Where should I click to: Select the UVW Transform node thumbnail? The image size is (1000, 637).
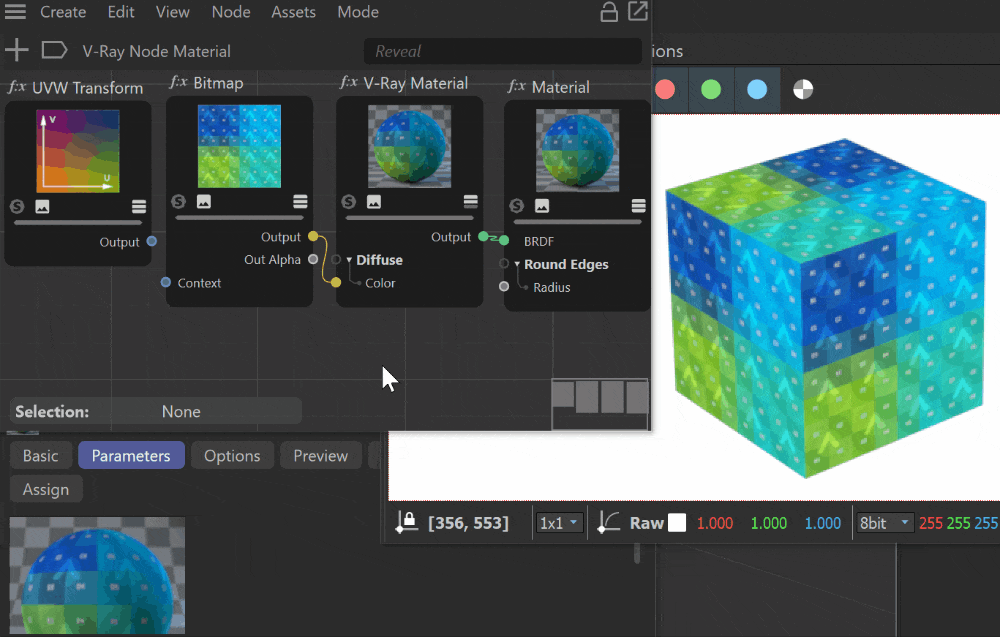[x=78, y=151]
